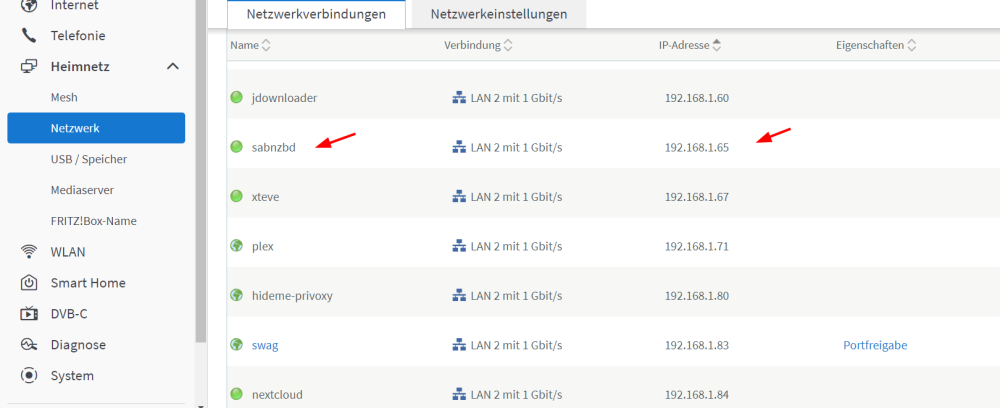Select the Netzwerk submenu item
Image resolution: width=1000 pixels, height=408 pixels.
pos(96,128)
